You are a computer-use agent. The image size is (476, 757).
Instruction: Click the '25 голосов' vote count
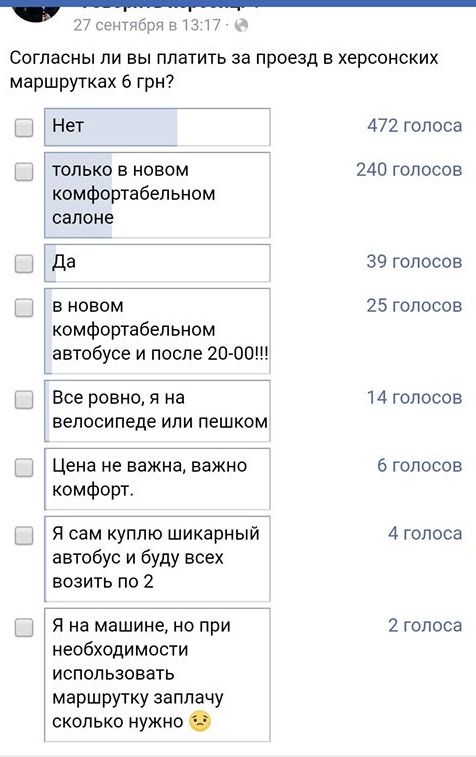414,305
